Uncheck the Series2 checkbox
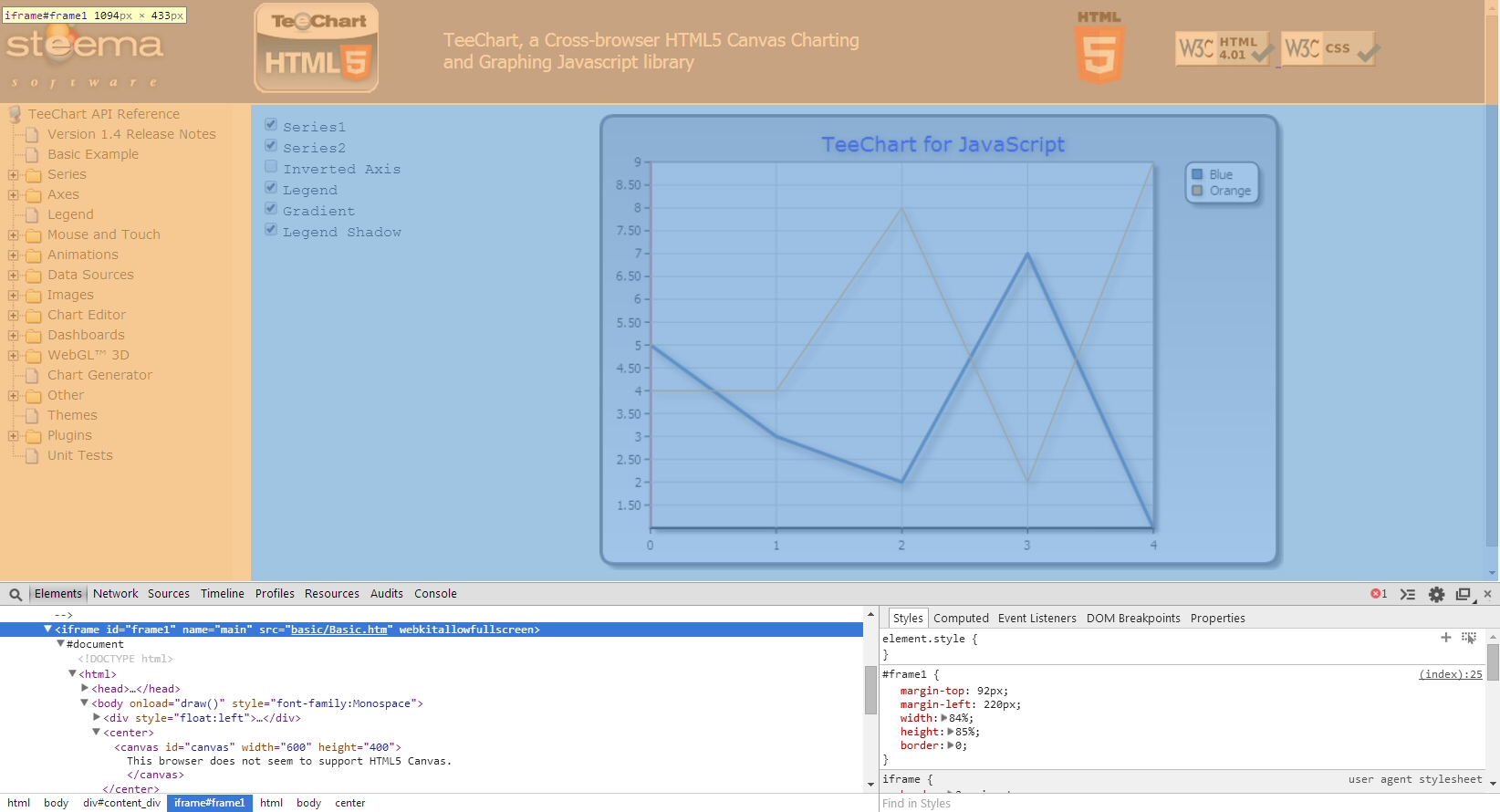Screen dimensions: 1500x812 tap(271, 146)
